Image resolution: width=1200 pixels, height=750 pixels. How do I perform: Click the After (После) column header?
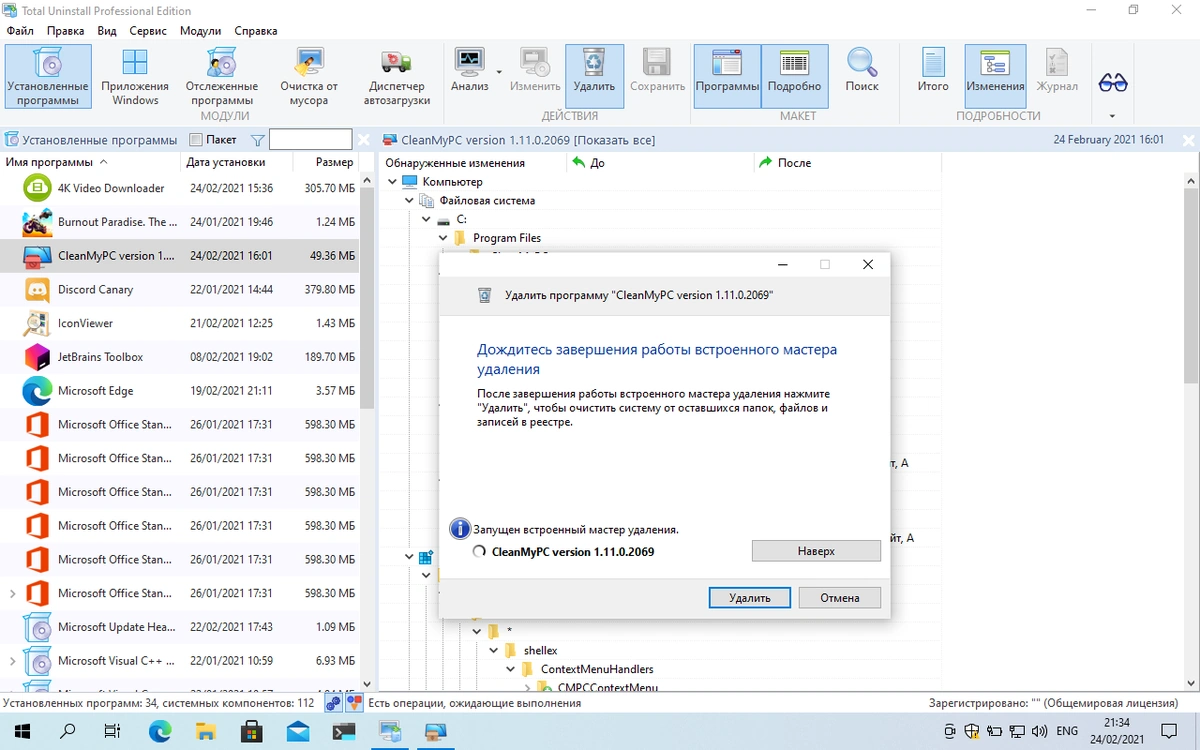click(850, 162)
